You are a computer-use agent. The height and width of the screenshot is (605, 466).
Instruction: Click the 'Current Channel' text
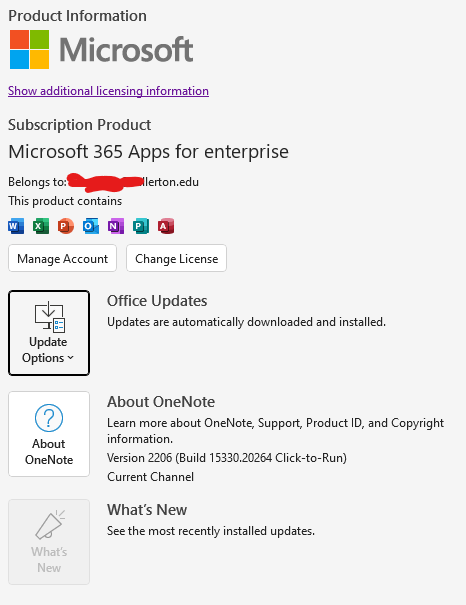150,477
